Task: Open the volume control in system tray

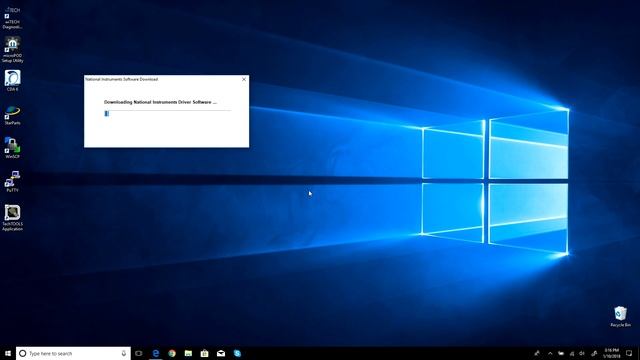Action: (x=582, y=353)
